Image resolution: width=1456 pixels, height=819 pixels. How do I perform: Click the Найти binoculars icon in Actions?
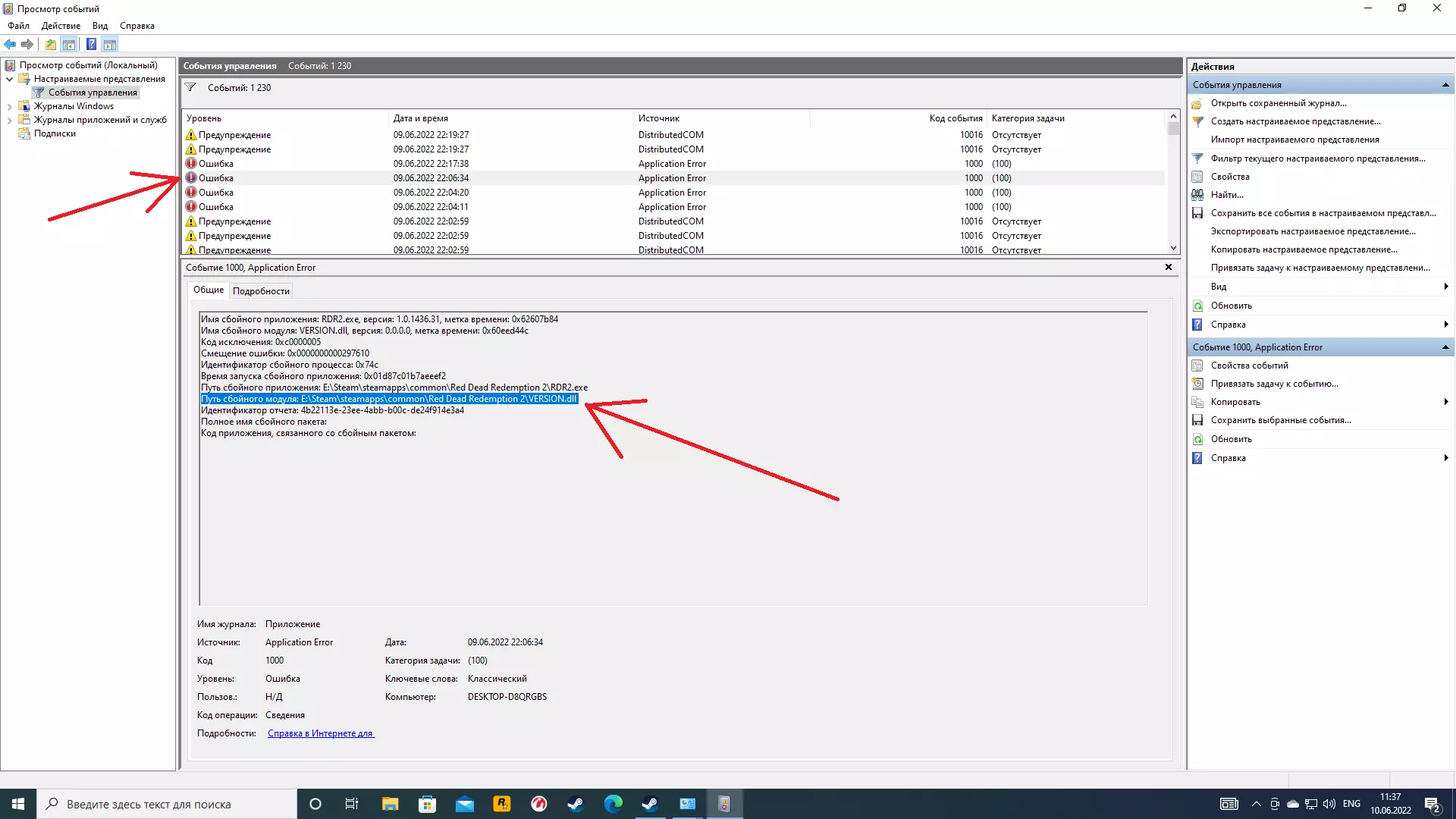(1197, 195)
